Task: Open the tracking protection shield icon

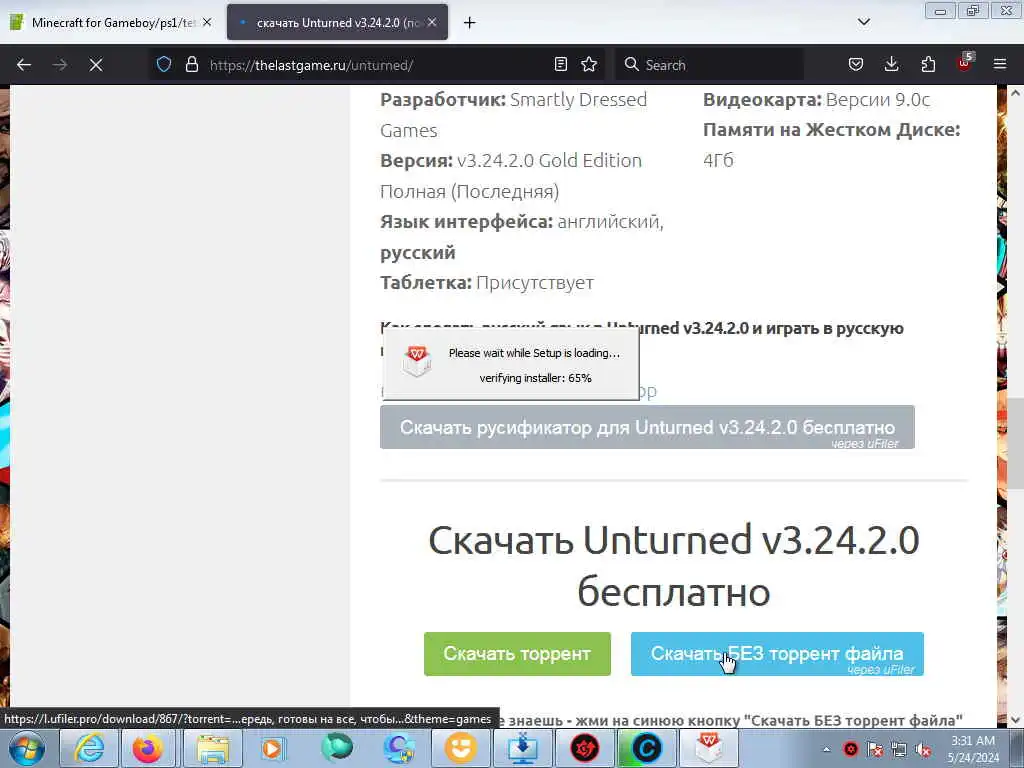Action: coord(164,64)
